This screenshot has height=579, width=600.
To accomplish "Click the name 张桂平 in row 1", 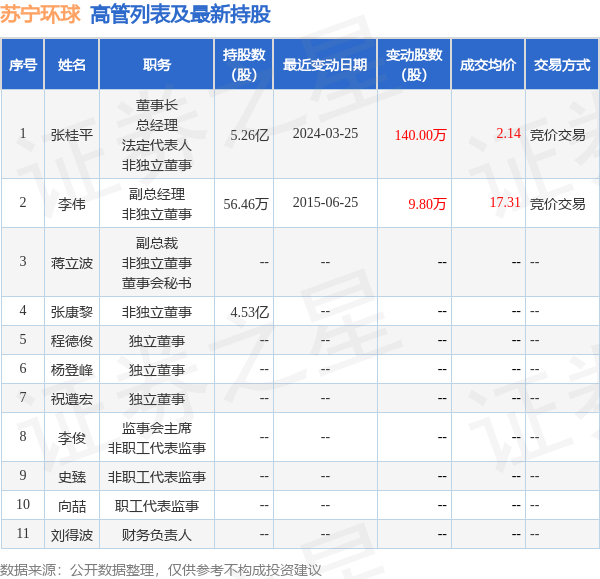I will (x=72, y=135).
